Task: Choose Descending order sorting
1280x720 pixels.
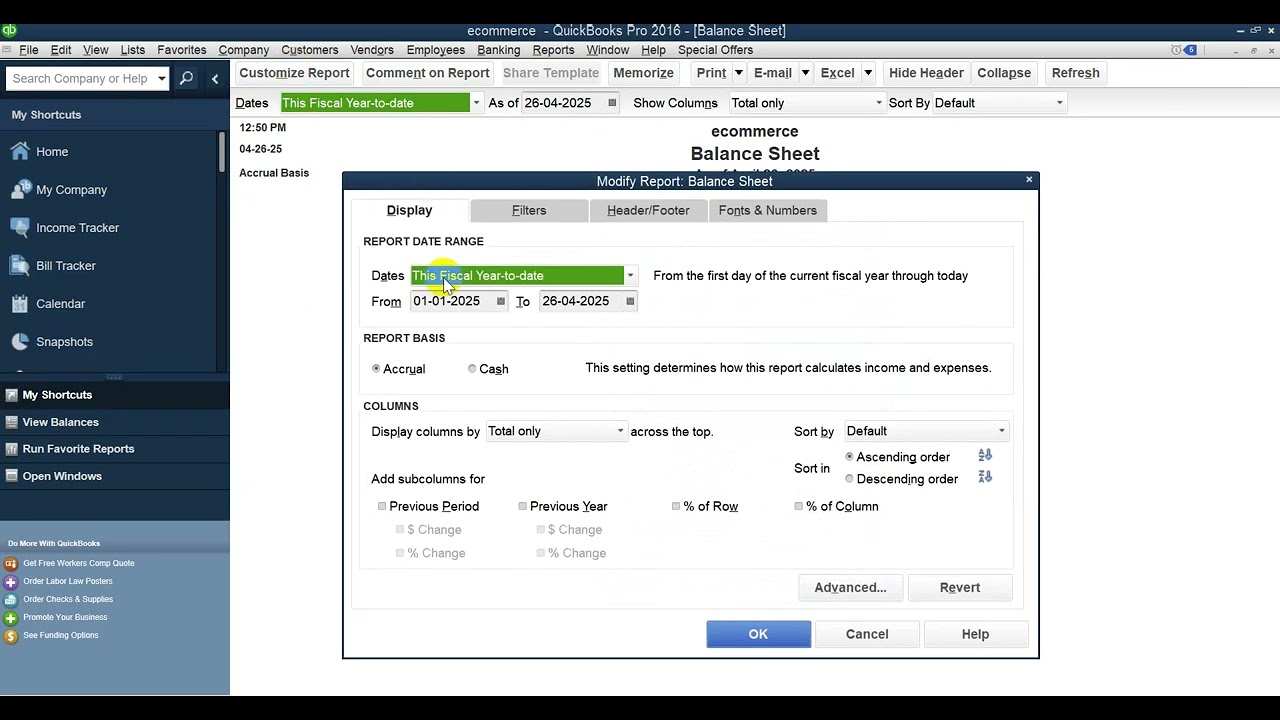Action: point(850,479)
